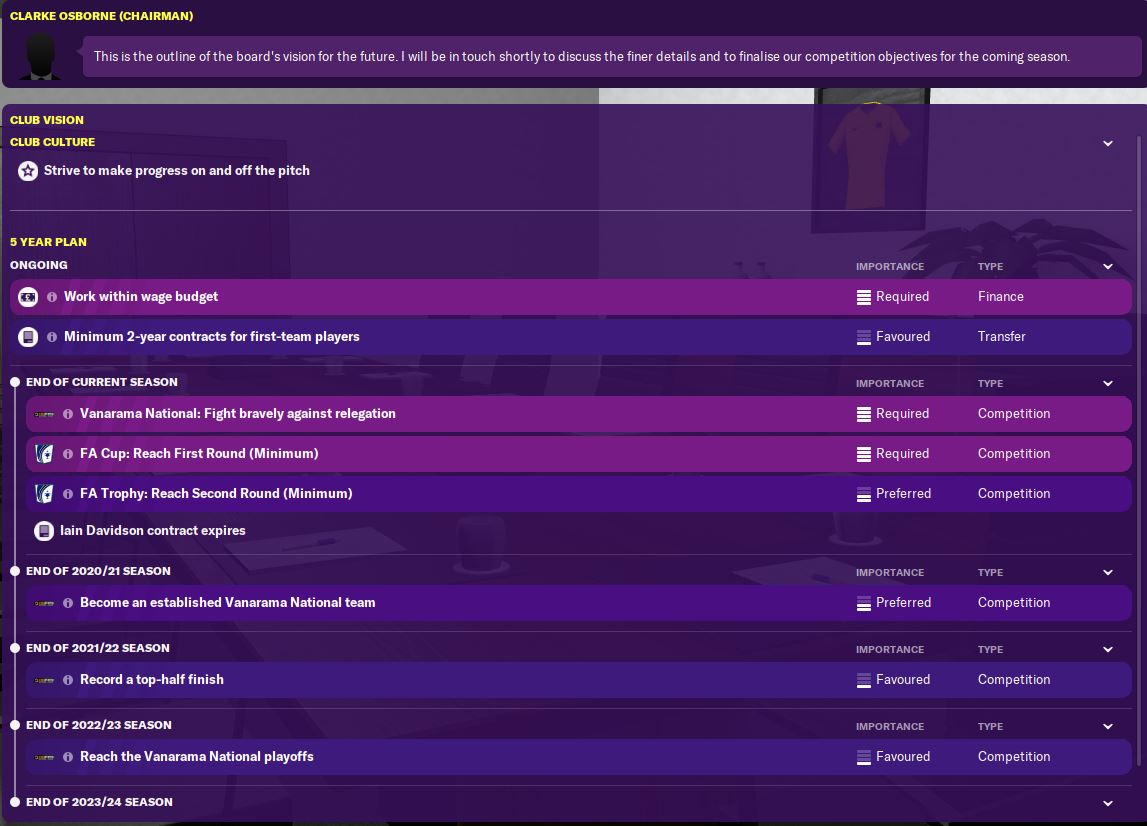Click Finance type in wage budget row
The image size is (1147, 826).
tap(1001, 297)
